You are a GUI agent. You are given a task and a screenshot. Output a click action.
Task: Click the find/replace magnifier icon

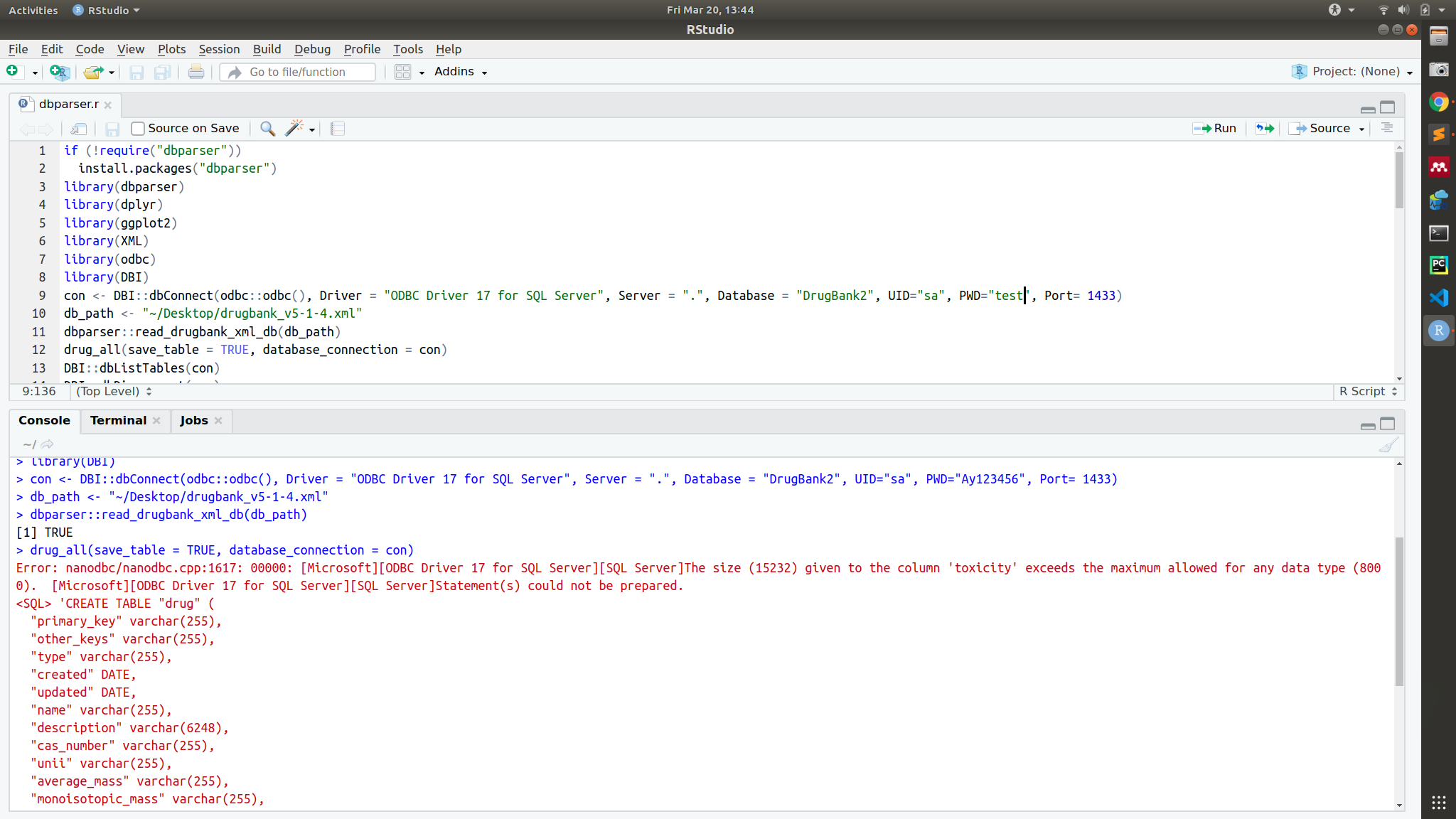[x=267, y=129]
